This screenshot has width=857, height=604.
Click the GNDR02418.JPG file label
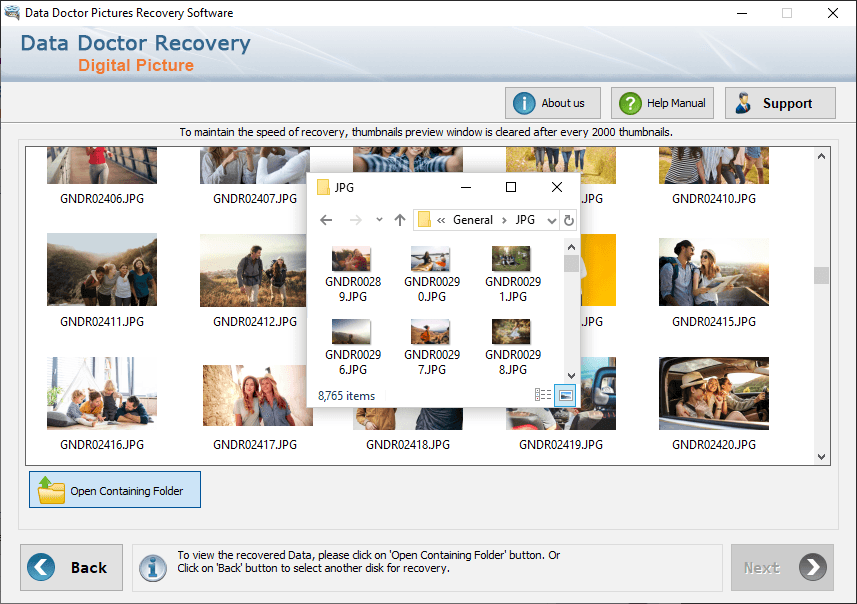(x=408, y=445)
